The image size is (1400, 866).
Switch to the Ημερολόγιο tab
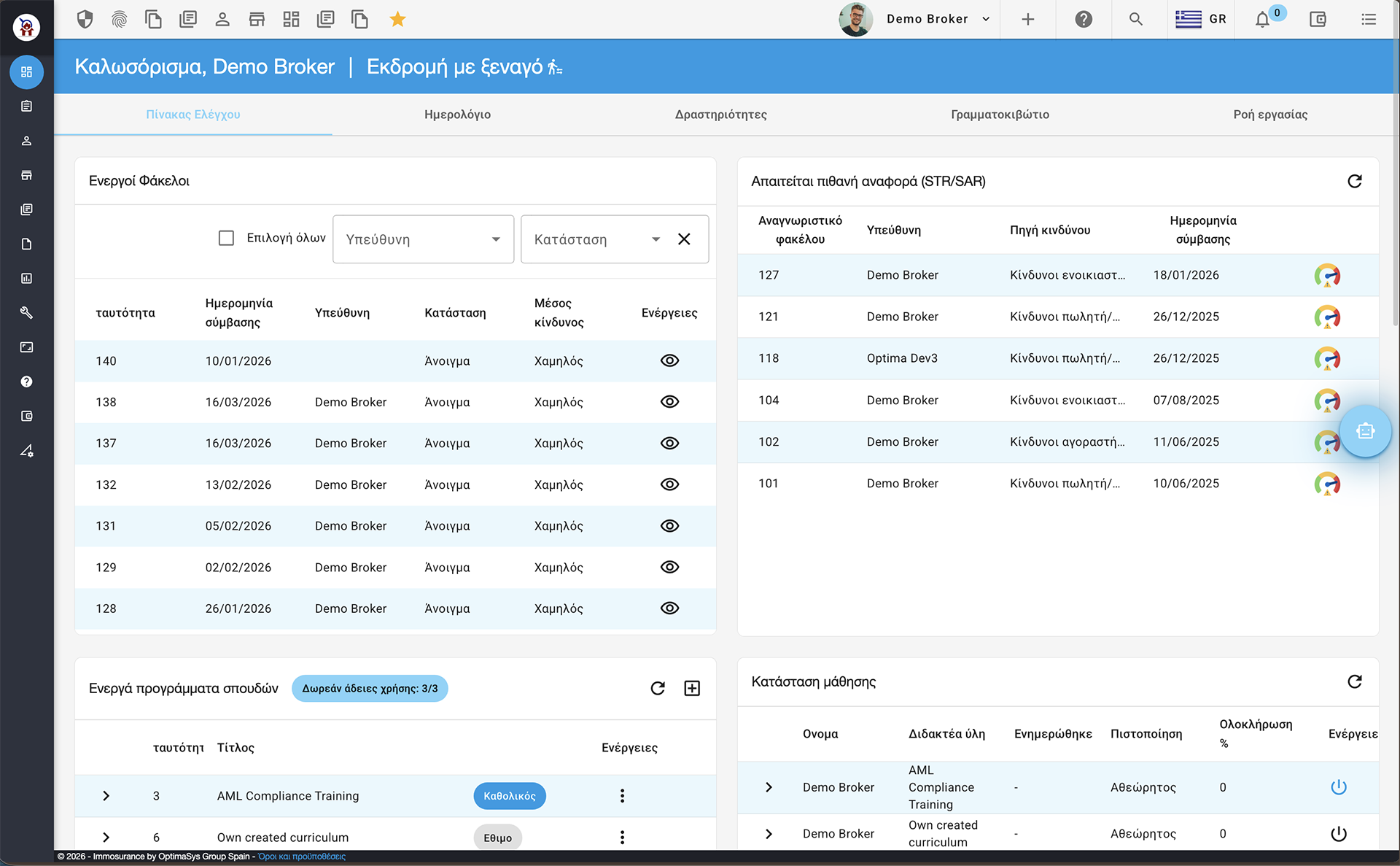[x=457, y=115]
